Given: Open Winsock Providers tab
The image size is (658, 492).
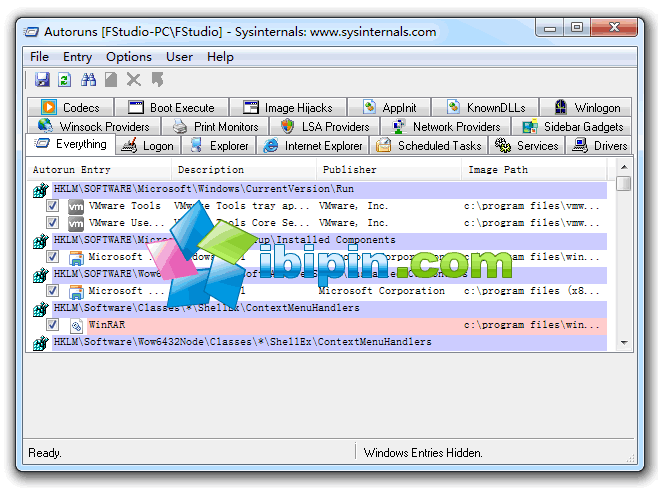Looking at the screenshot, I should [94, 126].
